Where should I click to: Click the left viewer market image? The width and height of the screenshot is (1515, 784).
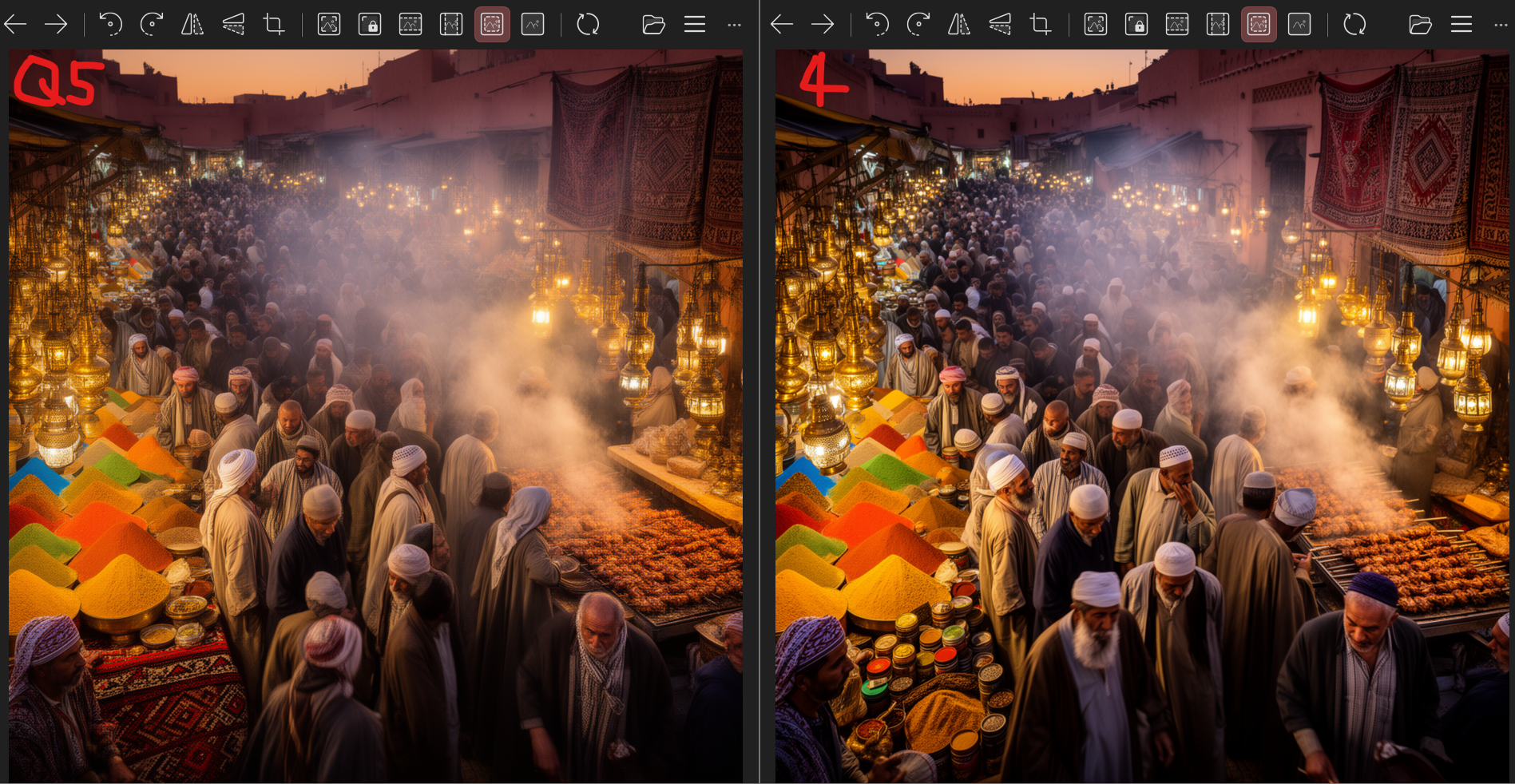coord(375,416)
